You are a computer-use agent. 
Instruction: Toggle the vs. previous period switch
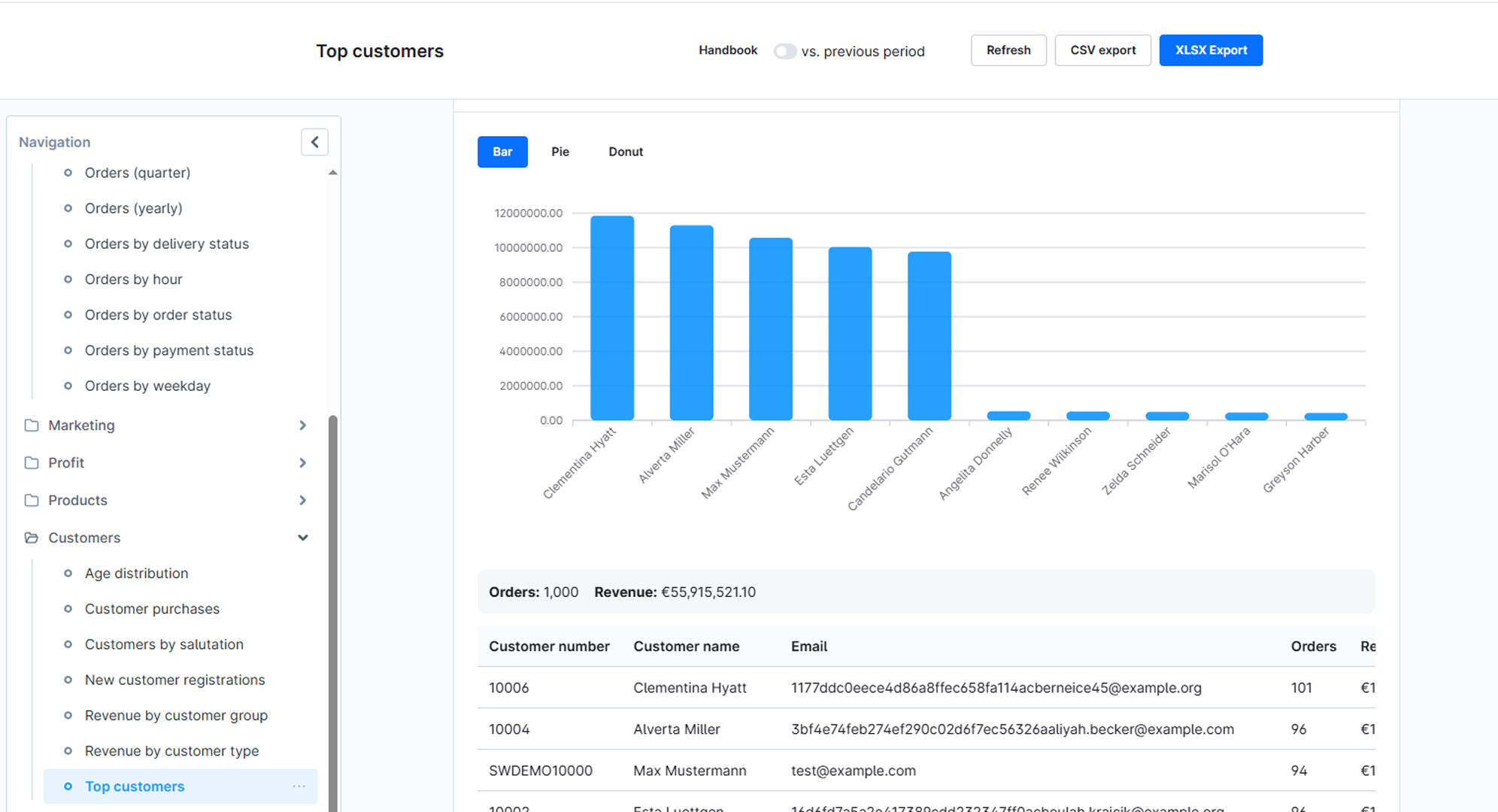tap(784, 51)
